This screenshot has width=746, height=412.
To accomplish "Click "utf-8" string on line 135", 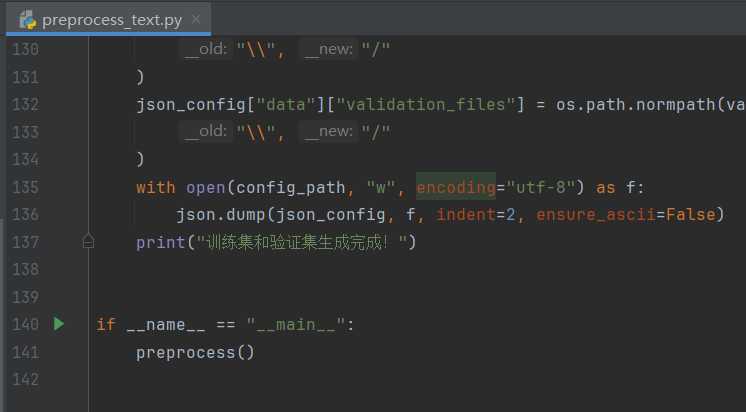I will [x=540, y=187].
